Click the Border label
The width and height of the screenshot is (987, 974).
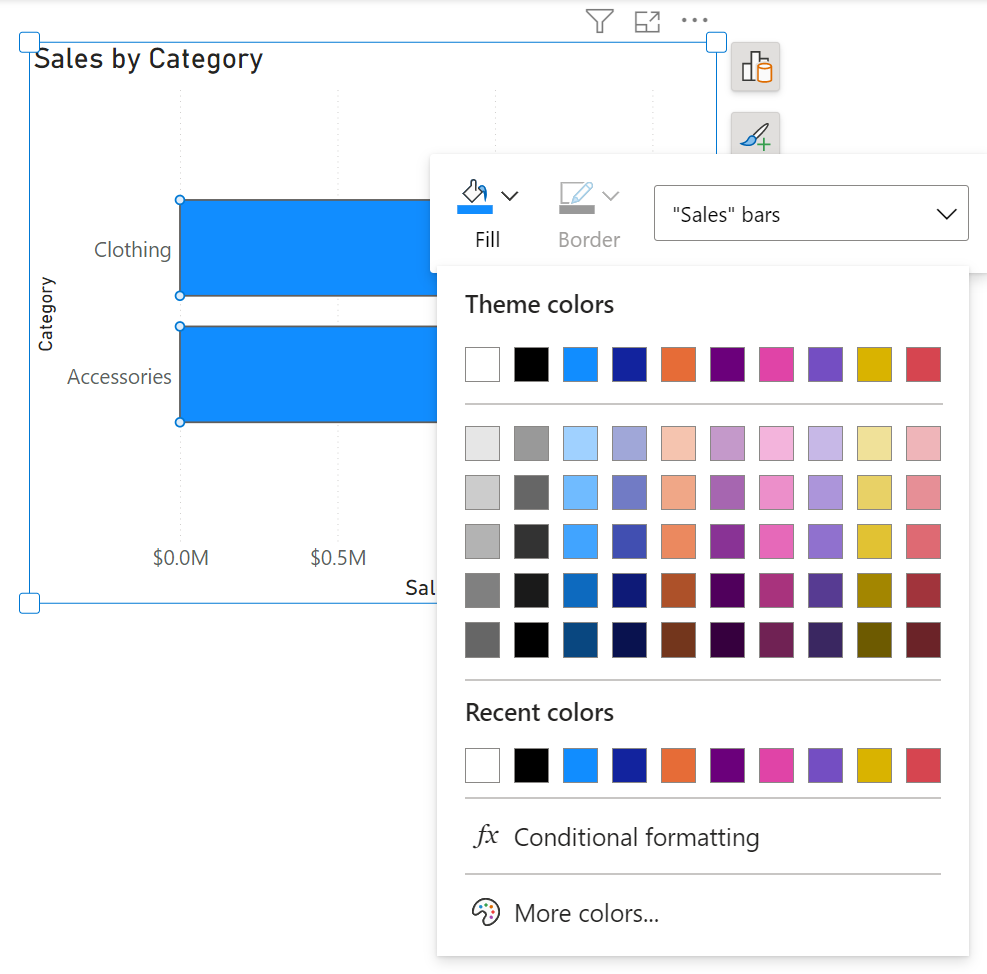[x=589, y=240]
